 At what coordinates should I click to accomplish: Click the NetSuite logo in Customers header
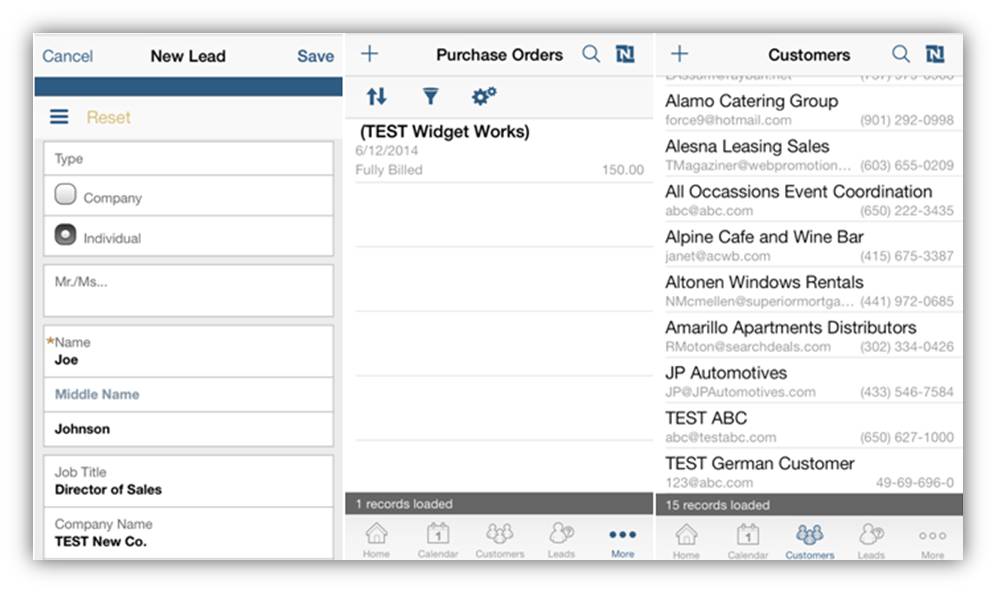[935, 54]
